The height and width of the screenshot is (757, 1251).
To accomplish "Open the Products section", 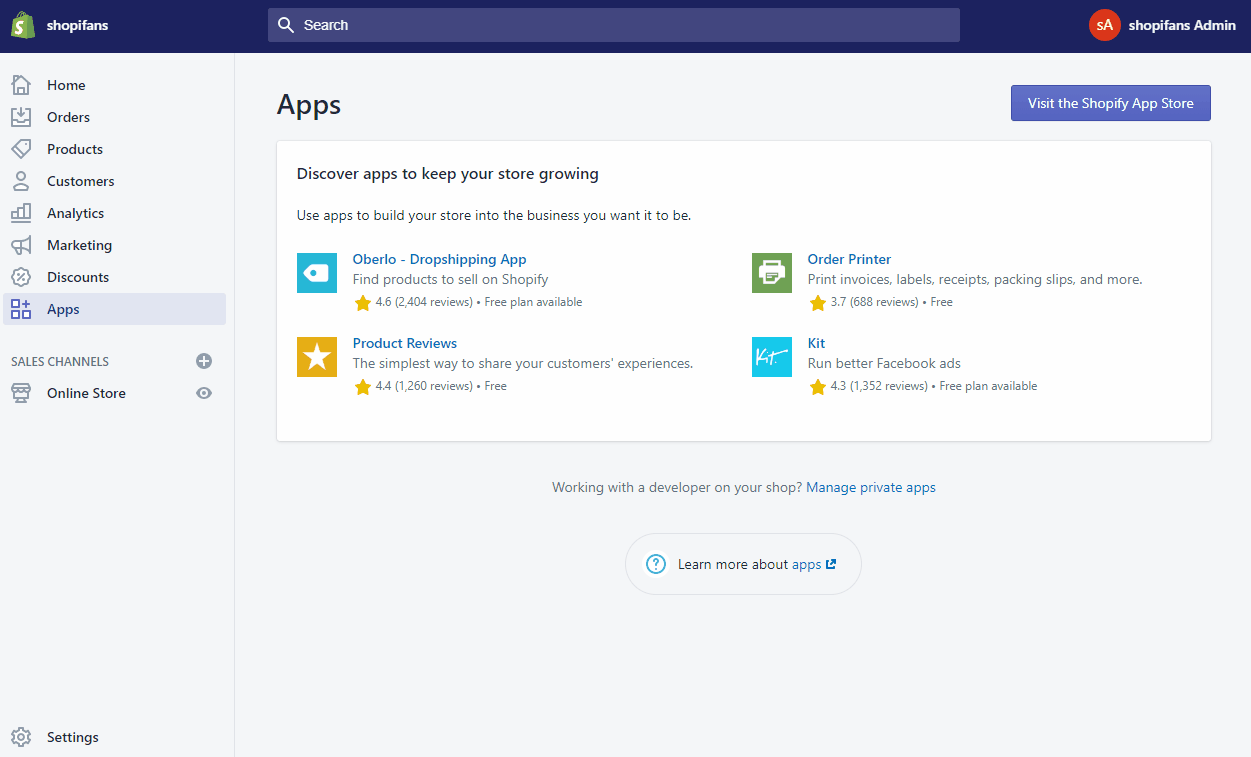I will pos(115,149).
